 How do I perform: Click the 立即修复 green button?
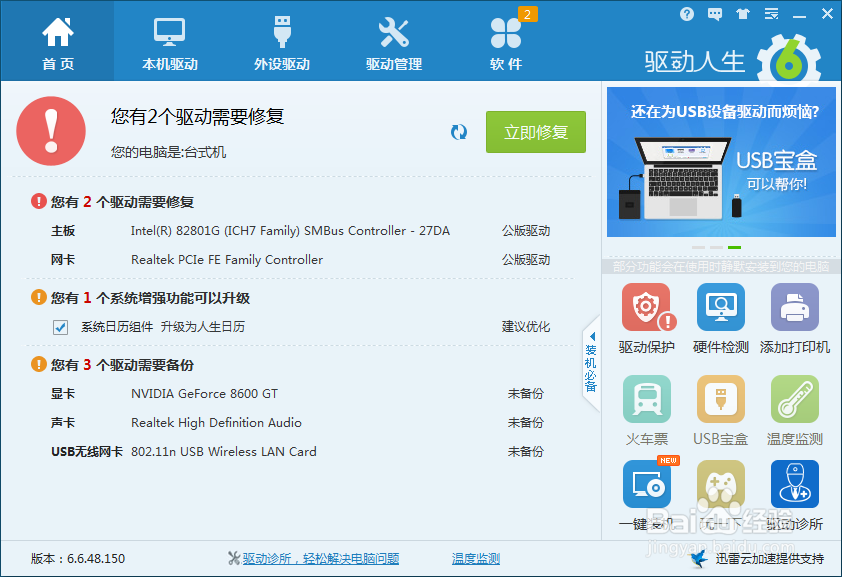(535, 132)
